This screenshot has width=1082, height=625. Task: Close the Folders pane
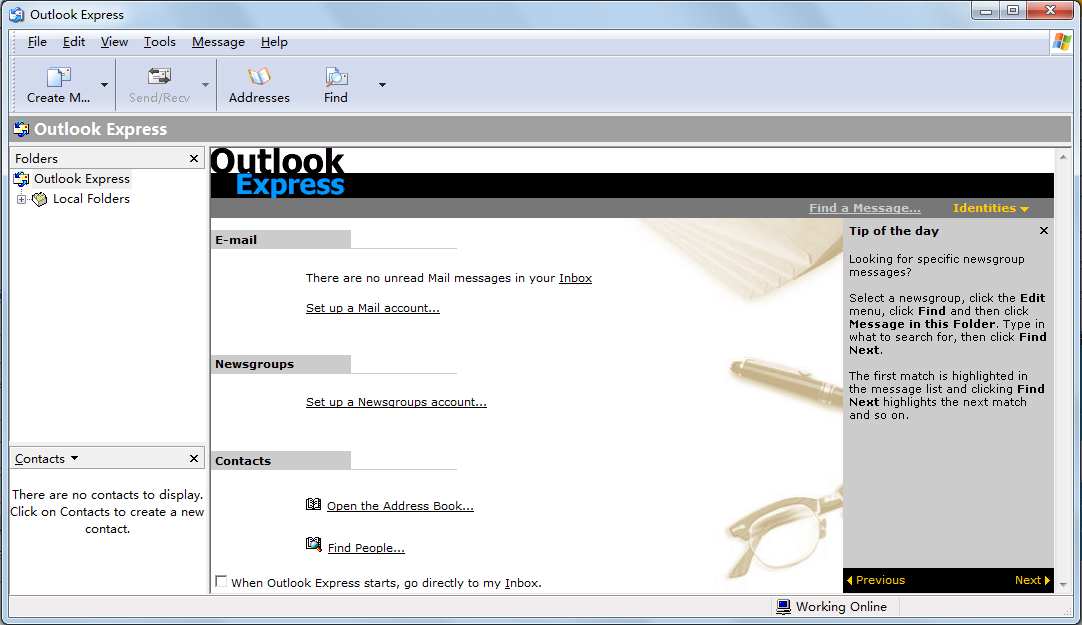pyautogui.click(x=194, y=159)
